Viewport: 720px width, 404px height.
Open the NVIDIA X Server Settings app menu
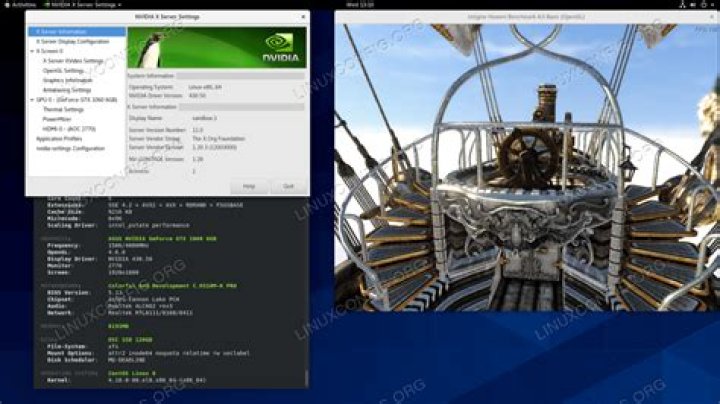click(x=83, y=5)
